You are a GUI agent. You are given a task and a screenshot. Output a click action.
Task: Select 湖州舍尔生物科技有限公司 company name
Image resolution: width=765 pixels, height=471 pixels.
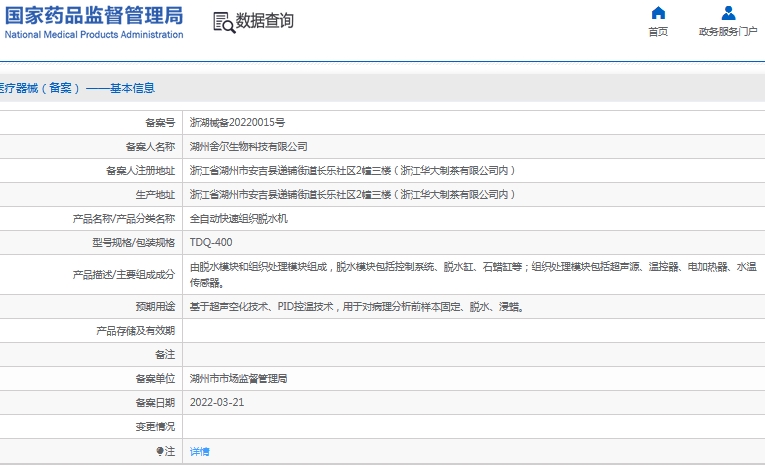click(x=248, y=146)
